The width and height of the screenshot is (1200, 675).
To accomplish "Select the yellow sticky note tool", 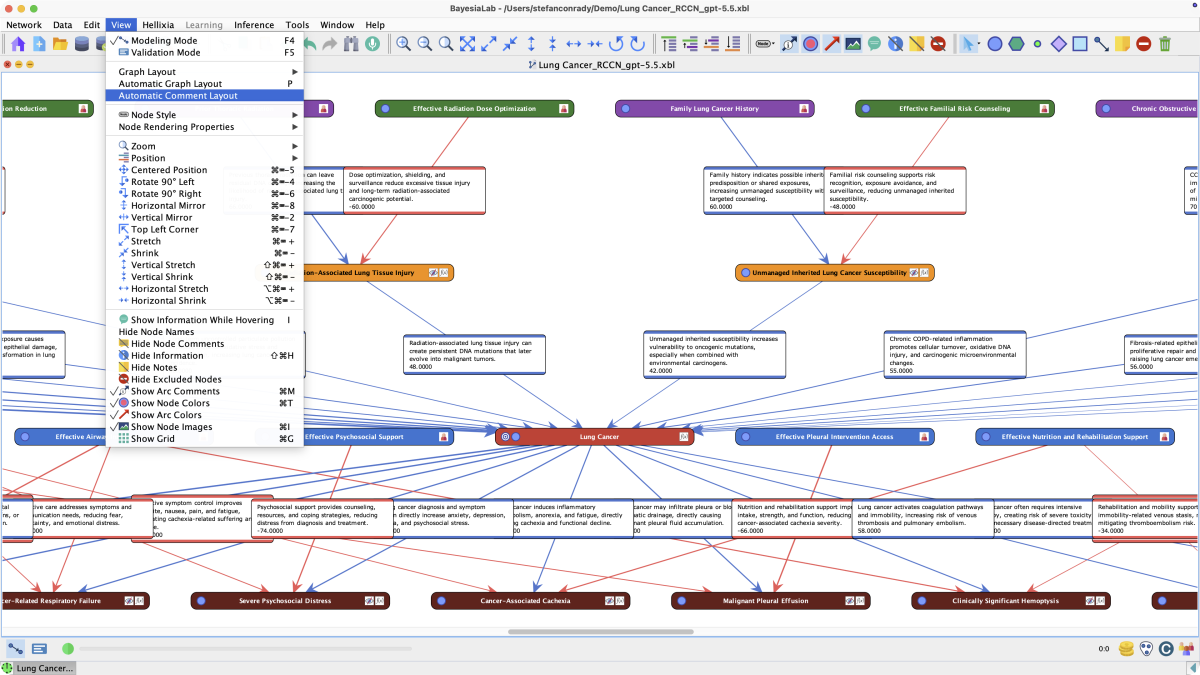I will point(1122,44).
